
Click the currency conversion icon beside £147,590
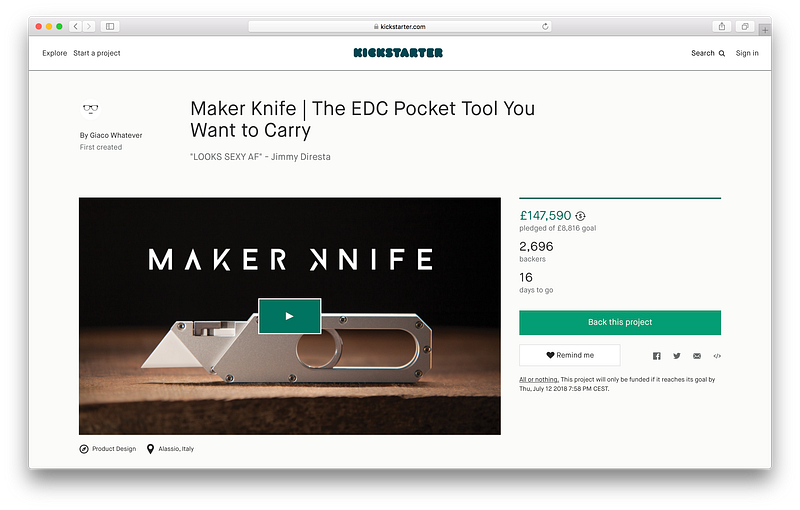pos(581,216)
